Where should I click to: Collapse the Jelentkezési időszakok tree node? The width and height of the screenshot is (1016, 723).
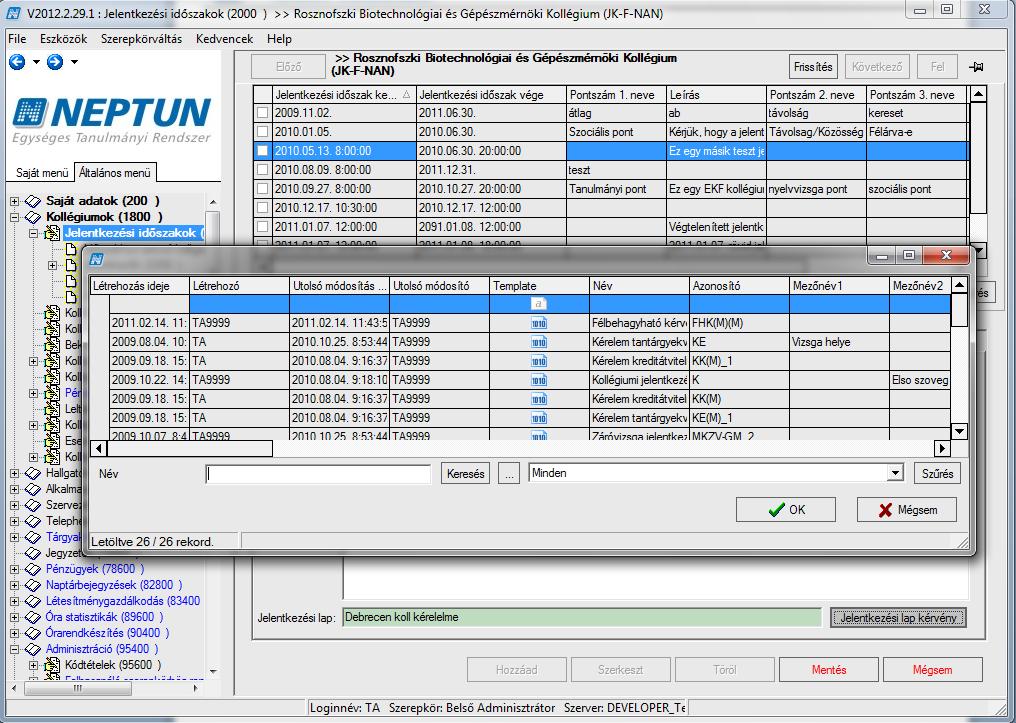pyautogui.click(x=34, y=233)
